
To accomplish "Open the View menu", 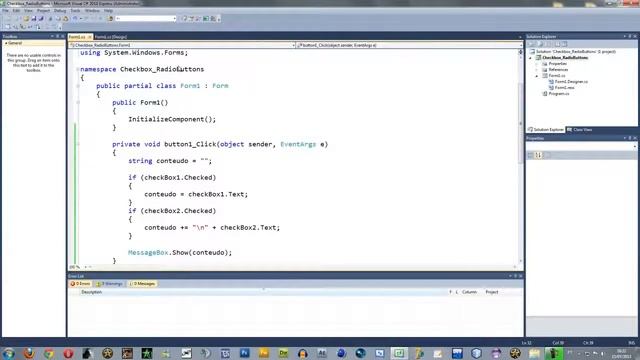I will pos(28,11).
